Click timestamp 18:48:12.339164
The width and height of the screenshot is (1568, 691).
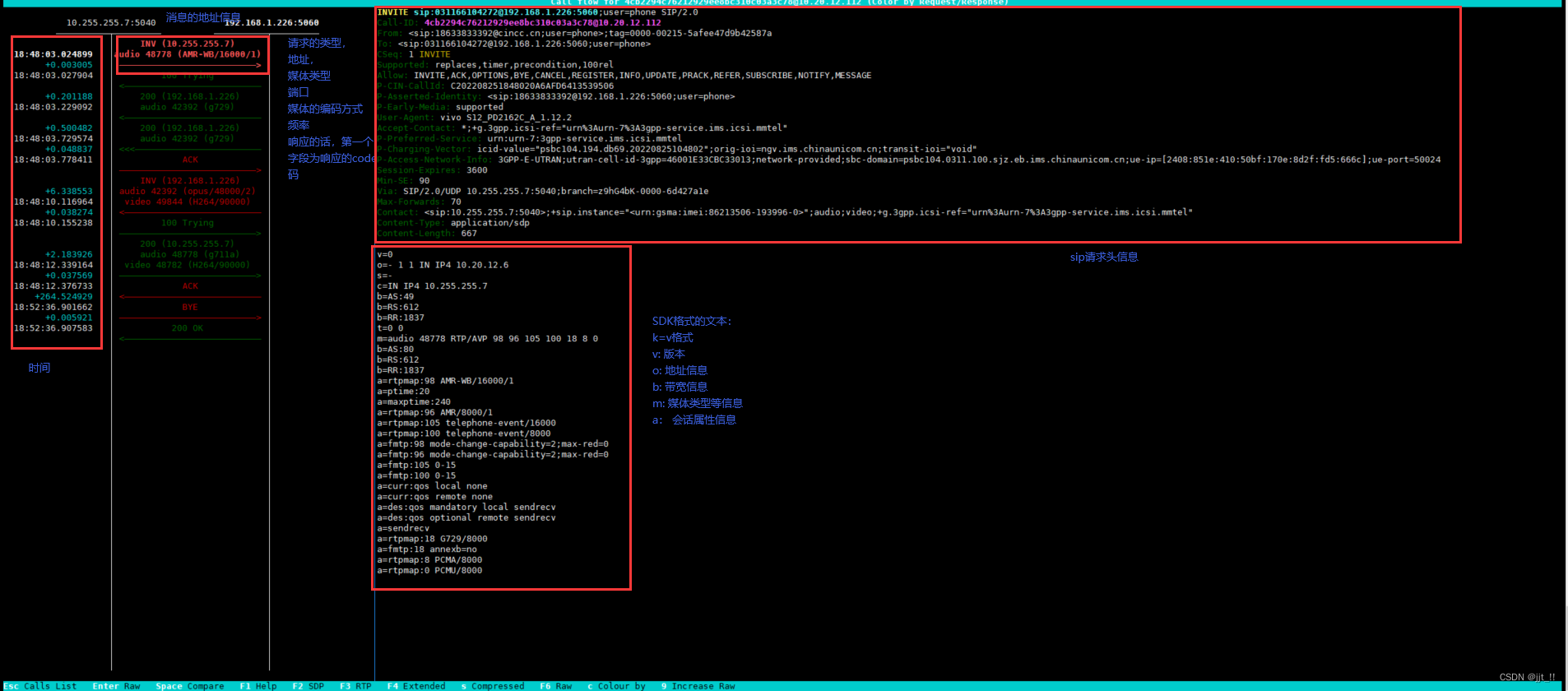click(53, 265)
